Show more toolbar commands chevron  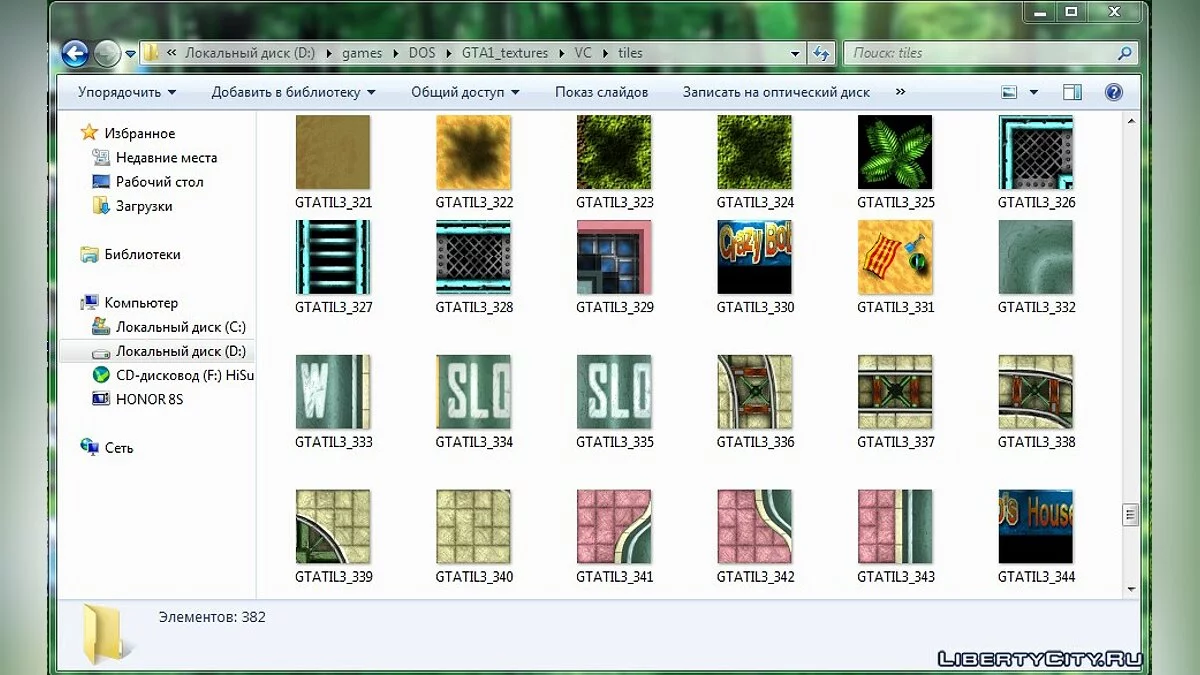click(900, 92)
